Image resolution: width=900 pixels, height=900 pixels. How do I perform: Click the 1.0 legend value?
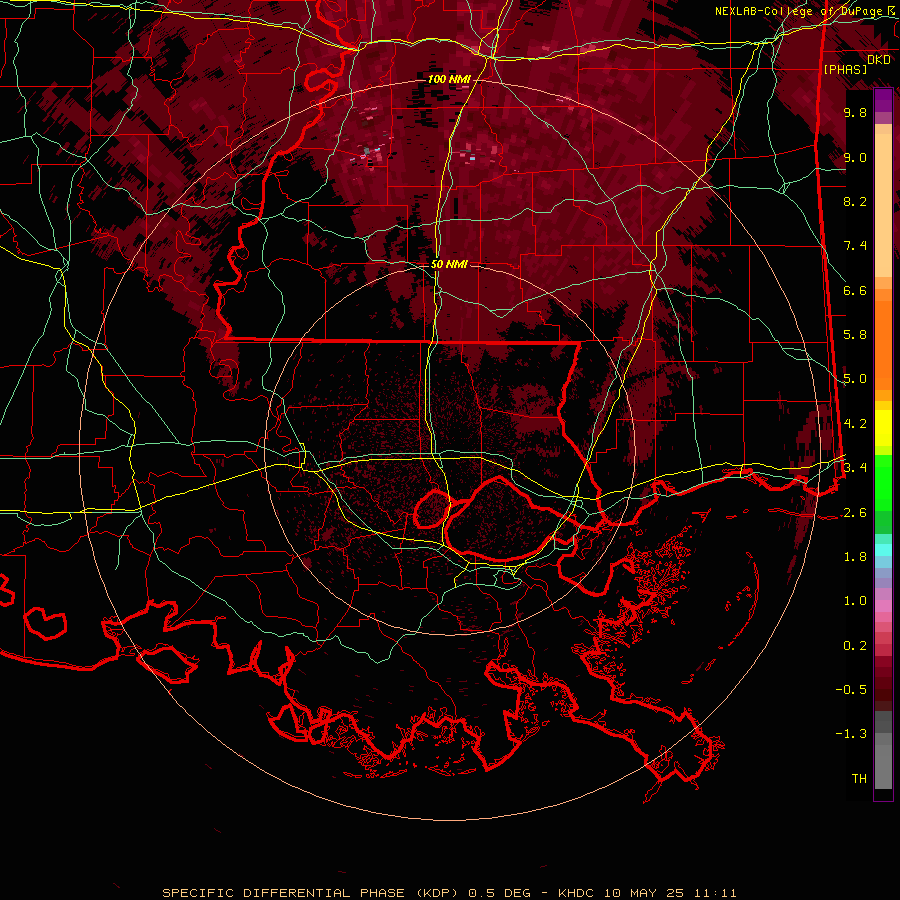click(x=855, y=601)
